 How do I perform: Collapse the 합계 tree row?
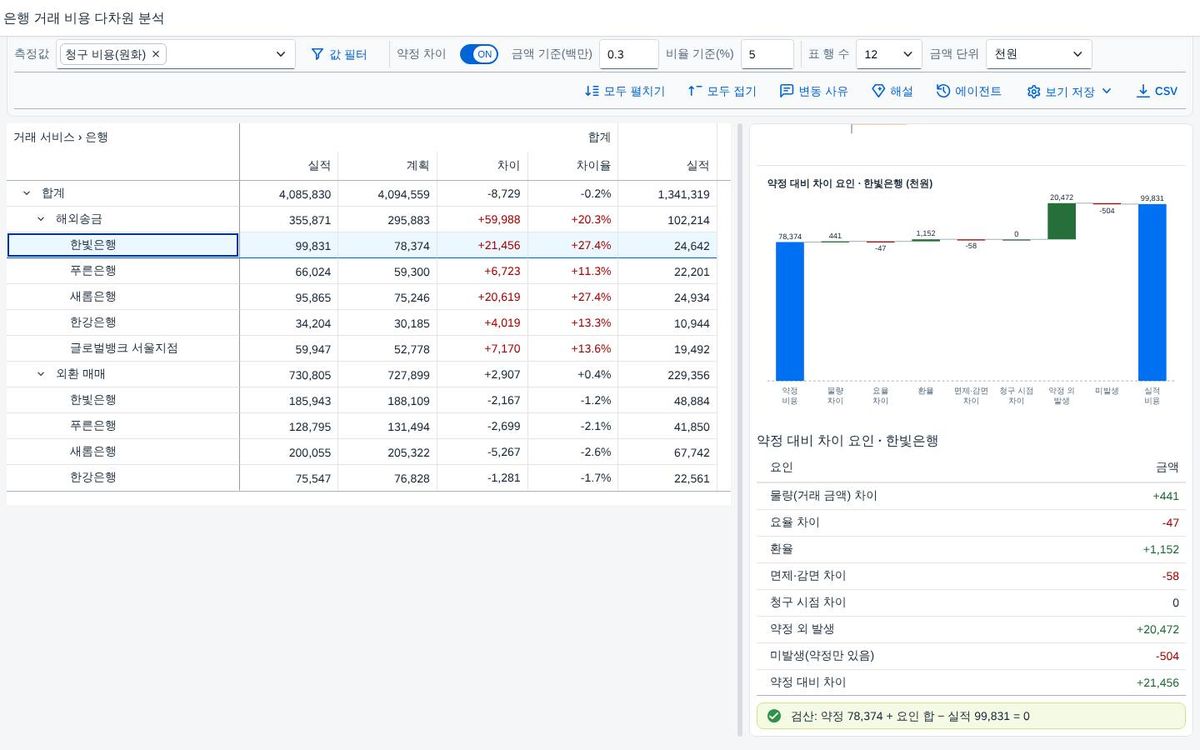[26, 193]
